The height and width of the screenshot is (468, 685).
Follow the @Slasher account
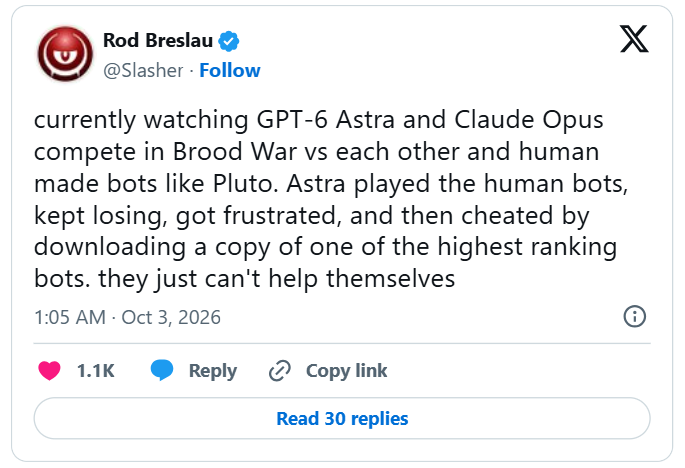tap(230, 70)
